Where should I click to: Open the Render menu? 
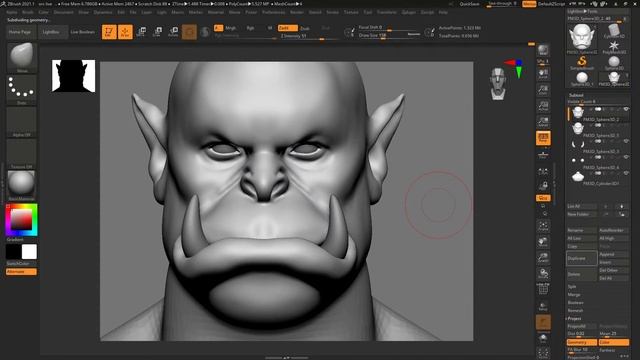(297, 12)
